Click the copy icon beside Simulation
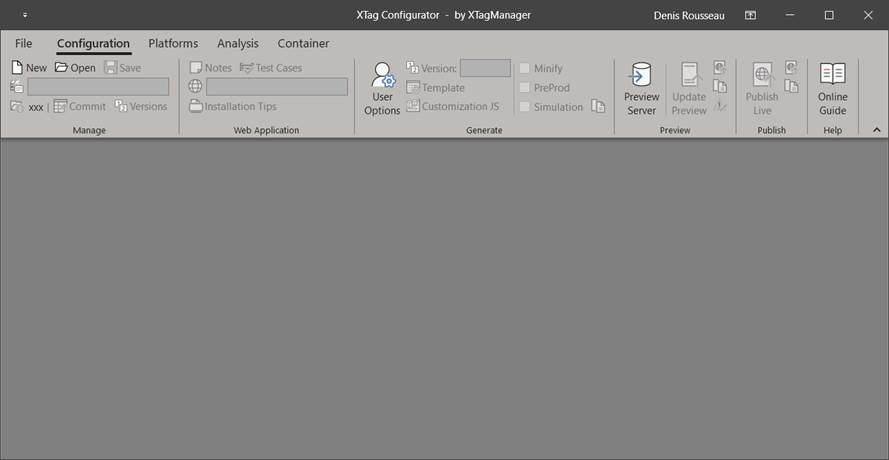 click(x=598, y=107)
